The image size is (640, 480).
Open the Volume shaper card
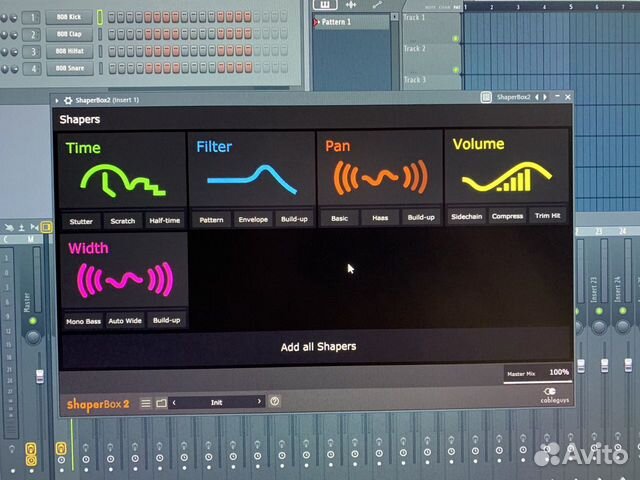pyautogui.click(x=507, y=167)
